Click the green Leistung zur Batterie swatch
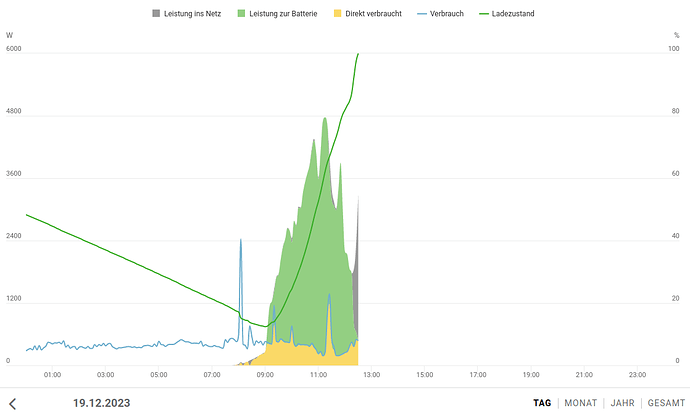The width and height of the screenshot is (690, 413). point(241,13)
